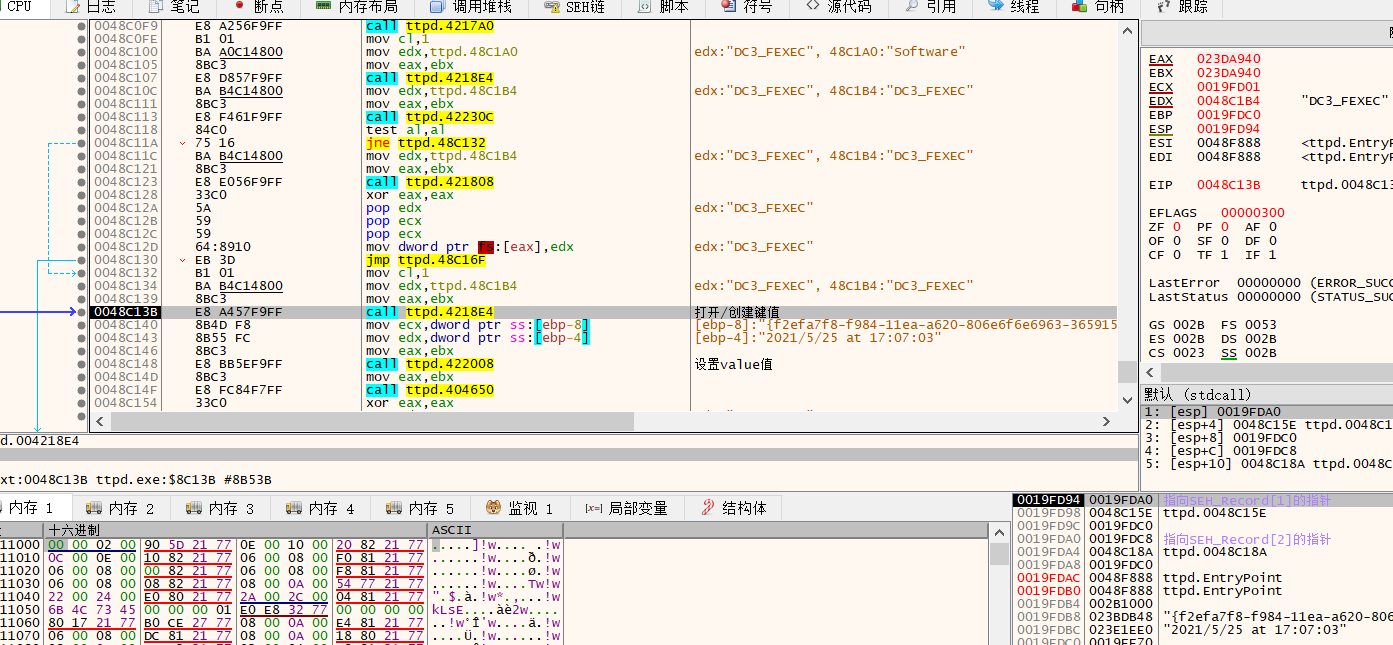
Task: Select the EAX register value 023DA940
Action: [1230, 59]
